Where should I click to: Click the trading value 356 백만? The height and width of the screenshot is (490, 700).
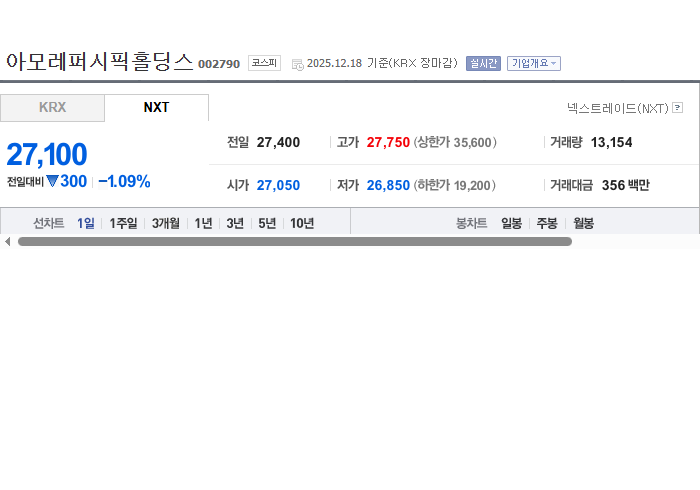[x=625, y=185]
